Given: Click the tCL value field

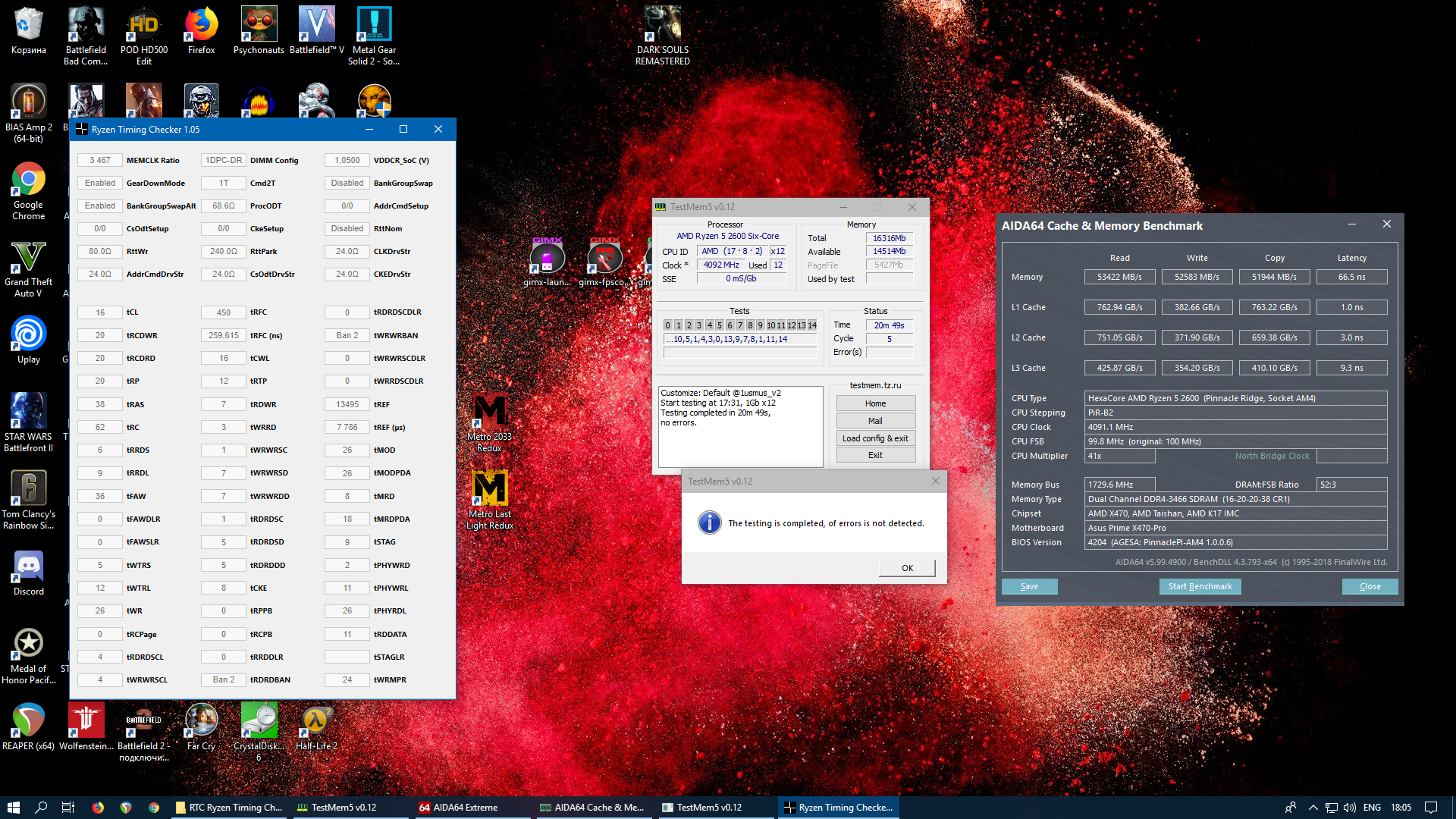Looking at the screenshot, I should [100, 312].
